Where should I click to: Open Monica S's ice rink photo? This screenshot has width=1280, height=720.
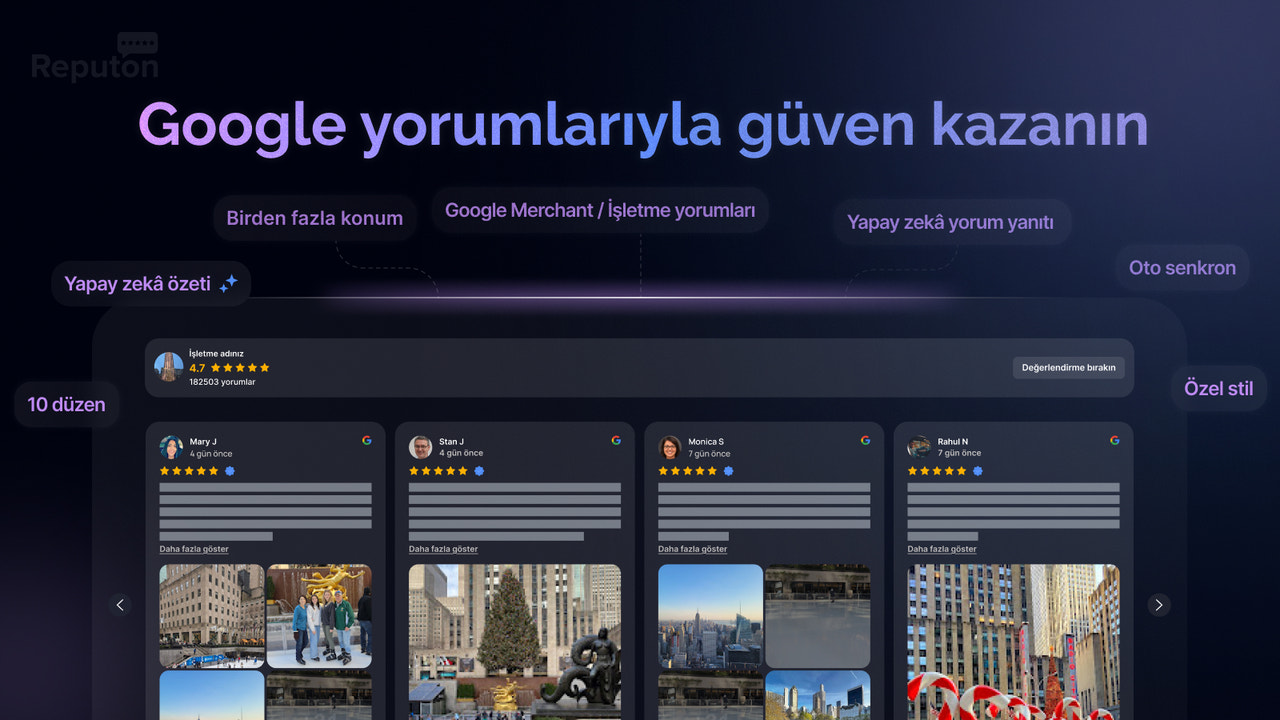pos(818,616)
